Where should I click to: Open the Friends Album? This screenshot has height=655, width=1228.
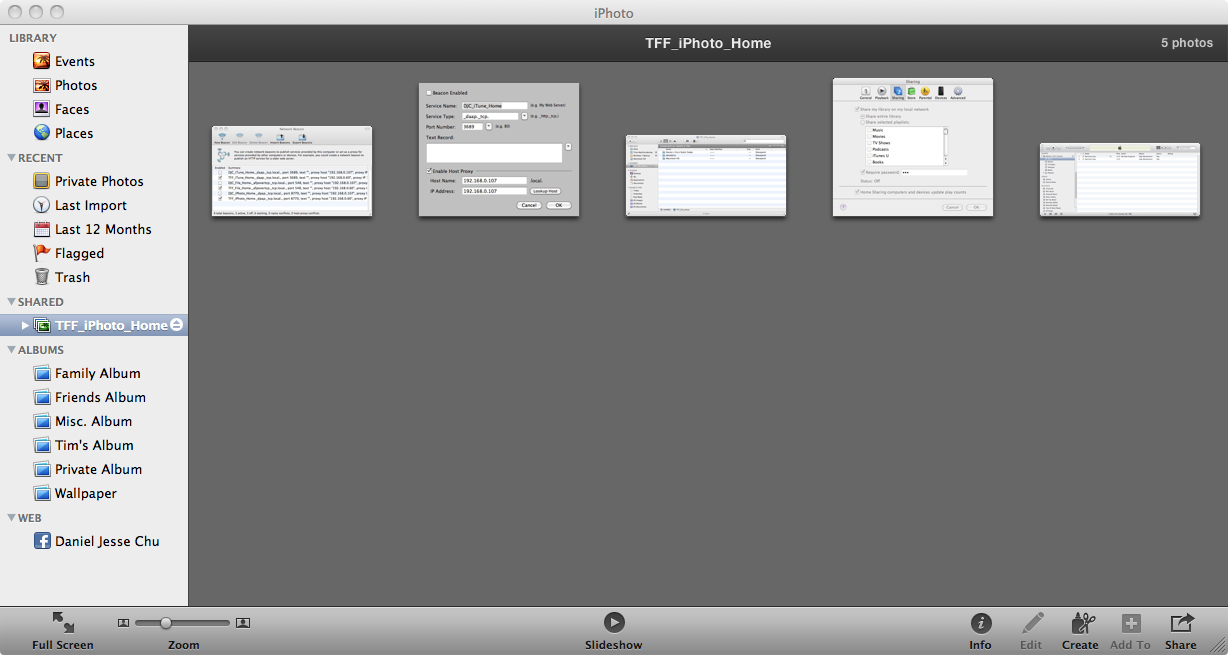tap(100, 397)
